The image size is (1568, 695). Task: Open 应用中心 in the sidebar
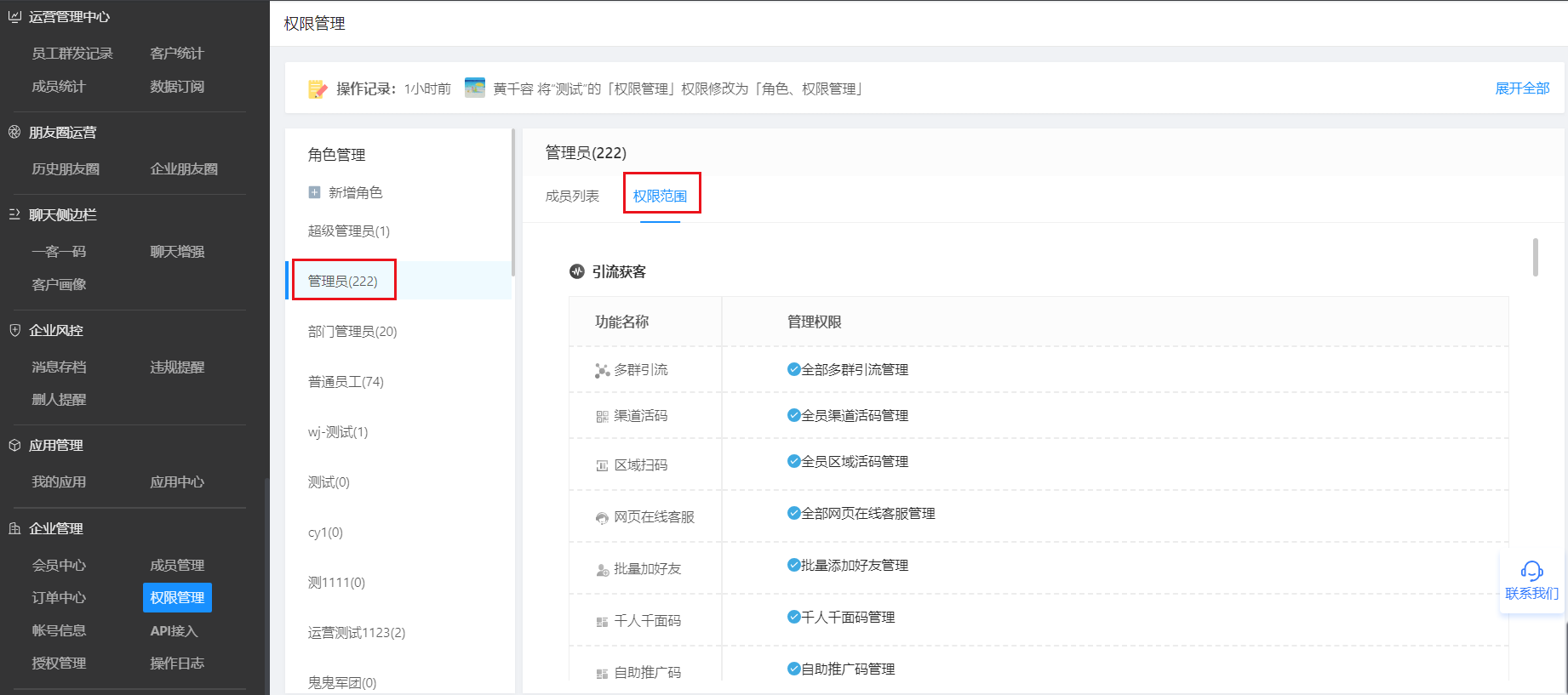[x=177, y=481]
